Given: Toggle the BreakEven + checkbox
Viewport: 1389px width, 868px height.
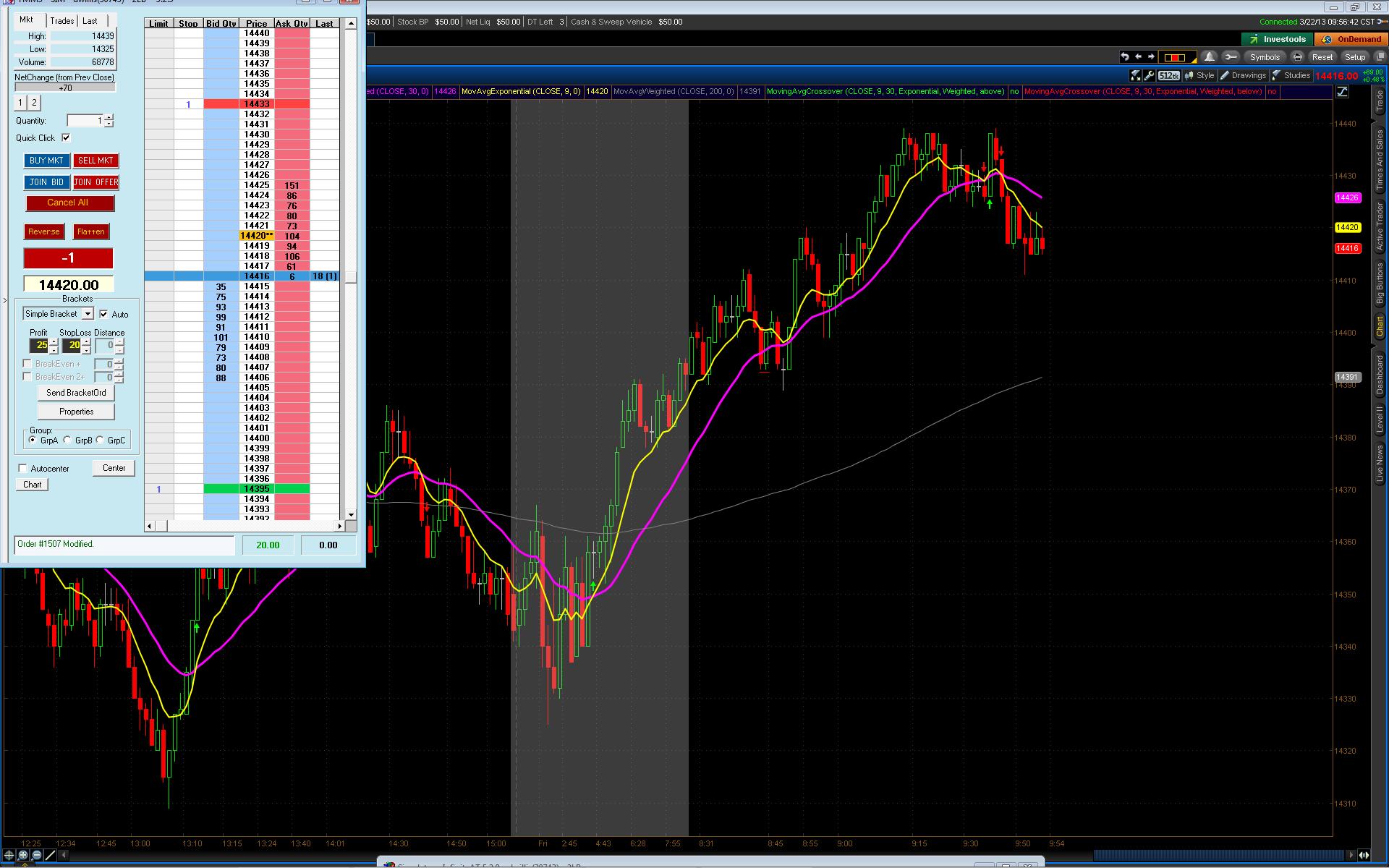Looking at the screenshot, I should 27,364.
